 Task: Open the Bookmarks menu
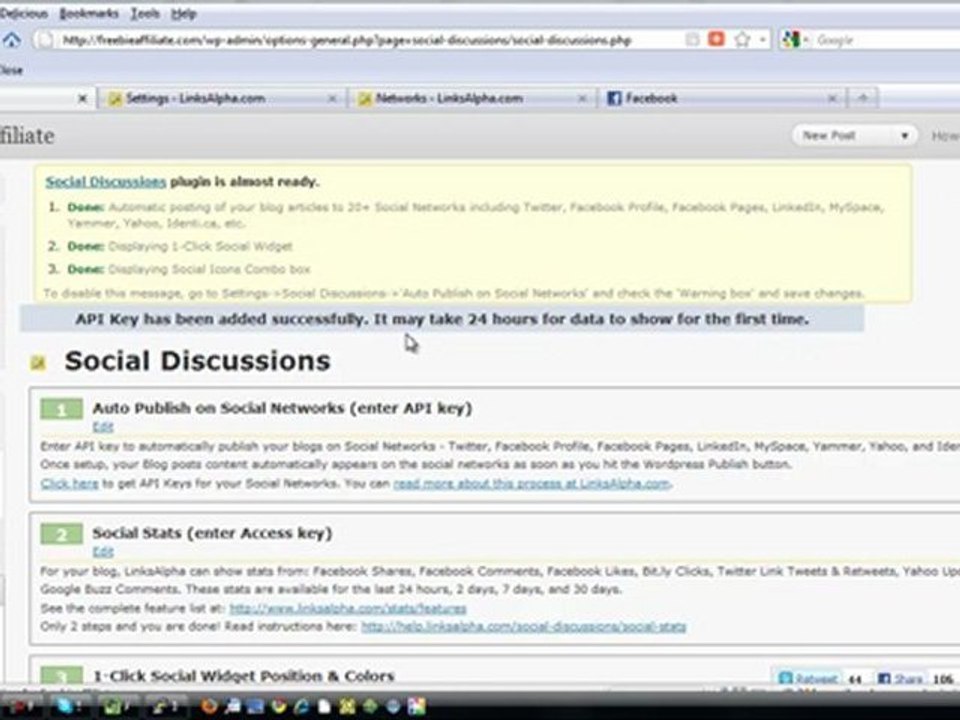click(x=89, y=13)
